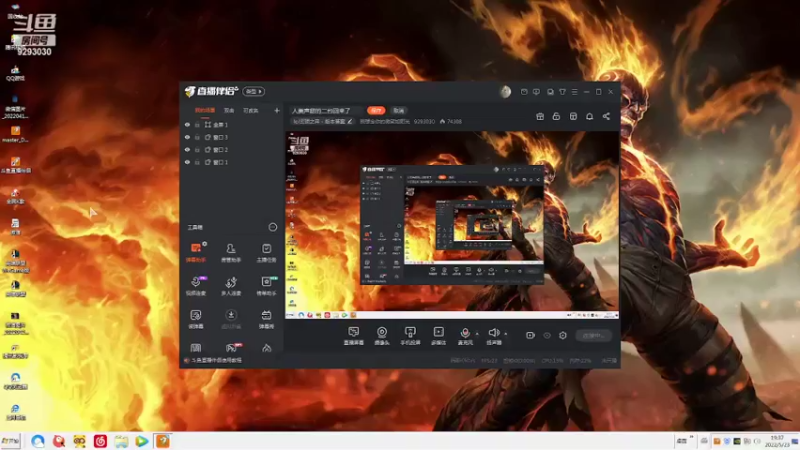Click the cancel button next to save

[x=398, y=110]
